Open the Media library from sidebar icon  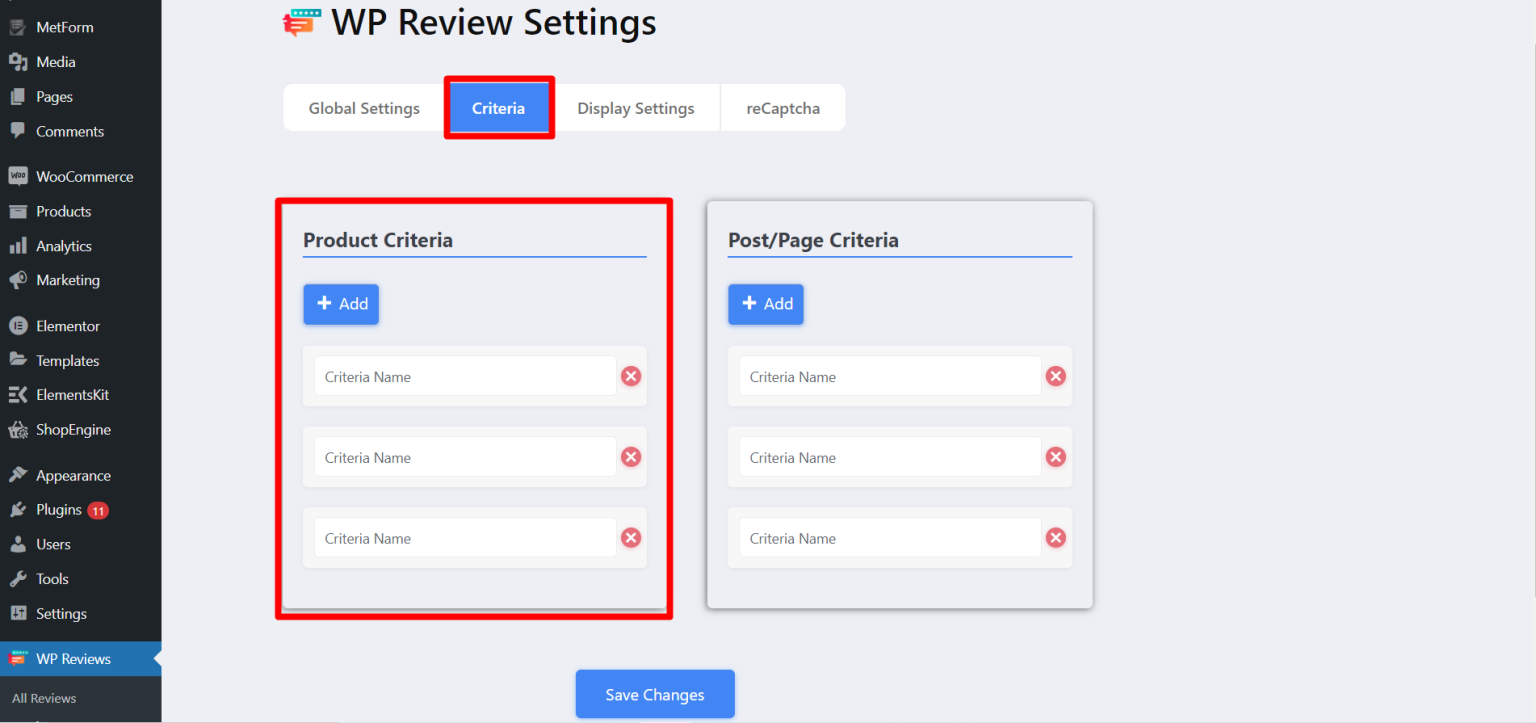click(20, 61)
